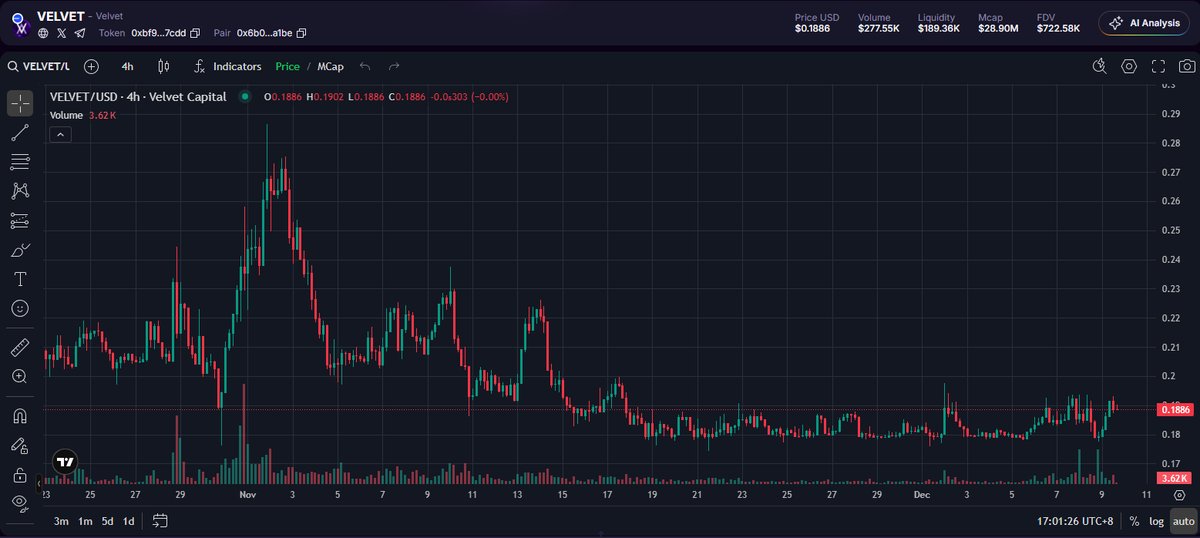This screenshot has width=1200, height=538.
Task: Click the VELVET/USD chart title legend
Action: 138,97
